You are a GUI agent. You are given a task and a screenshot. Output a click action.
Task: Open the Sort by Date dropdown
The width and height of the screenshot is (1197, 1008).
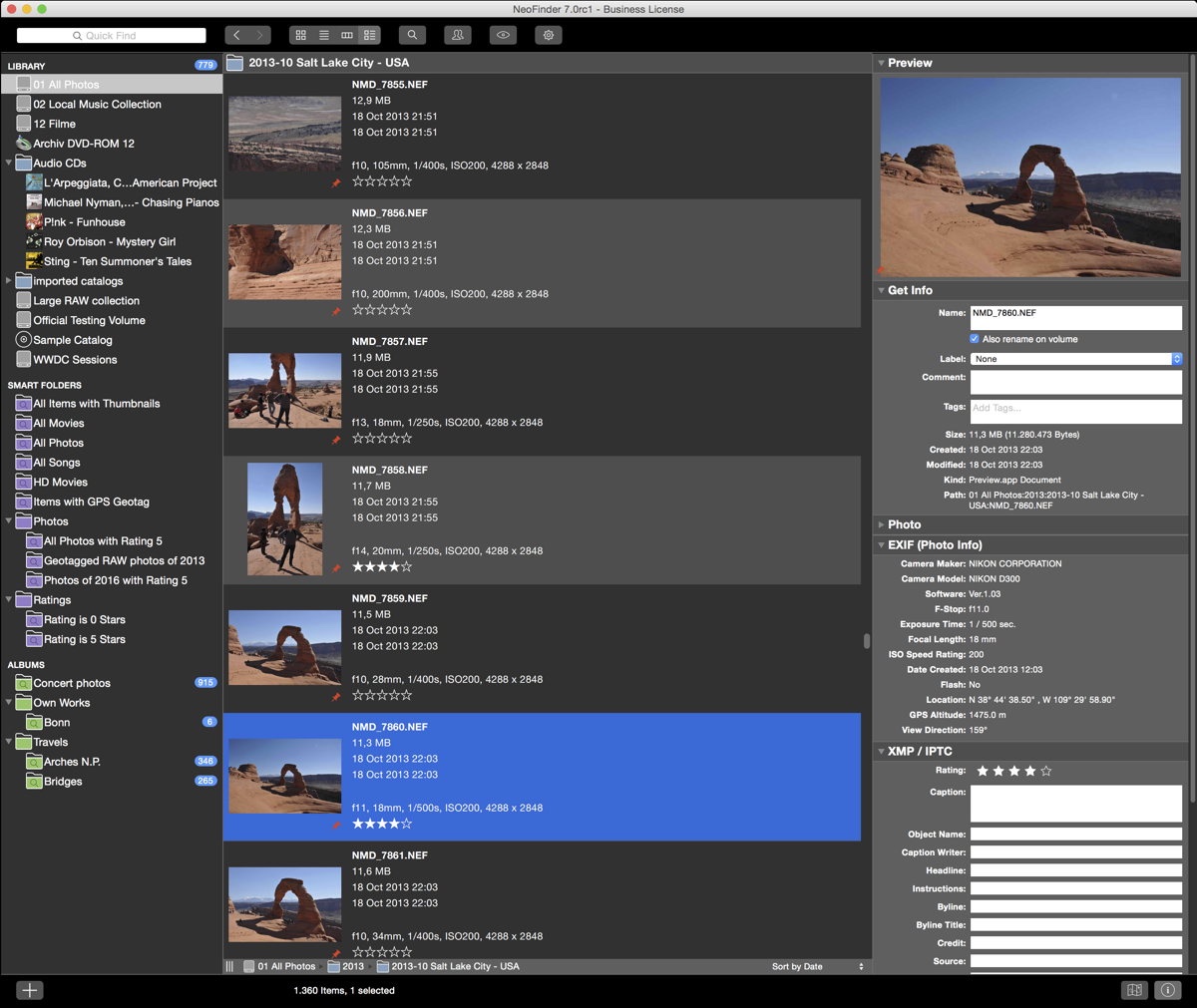click(817, 966)
